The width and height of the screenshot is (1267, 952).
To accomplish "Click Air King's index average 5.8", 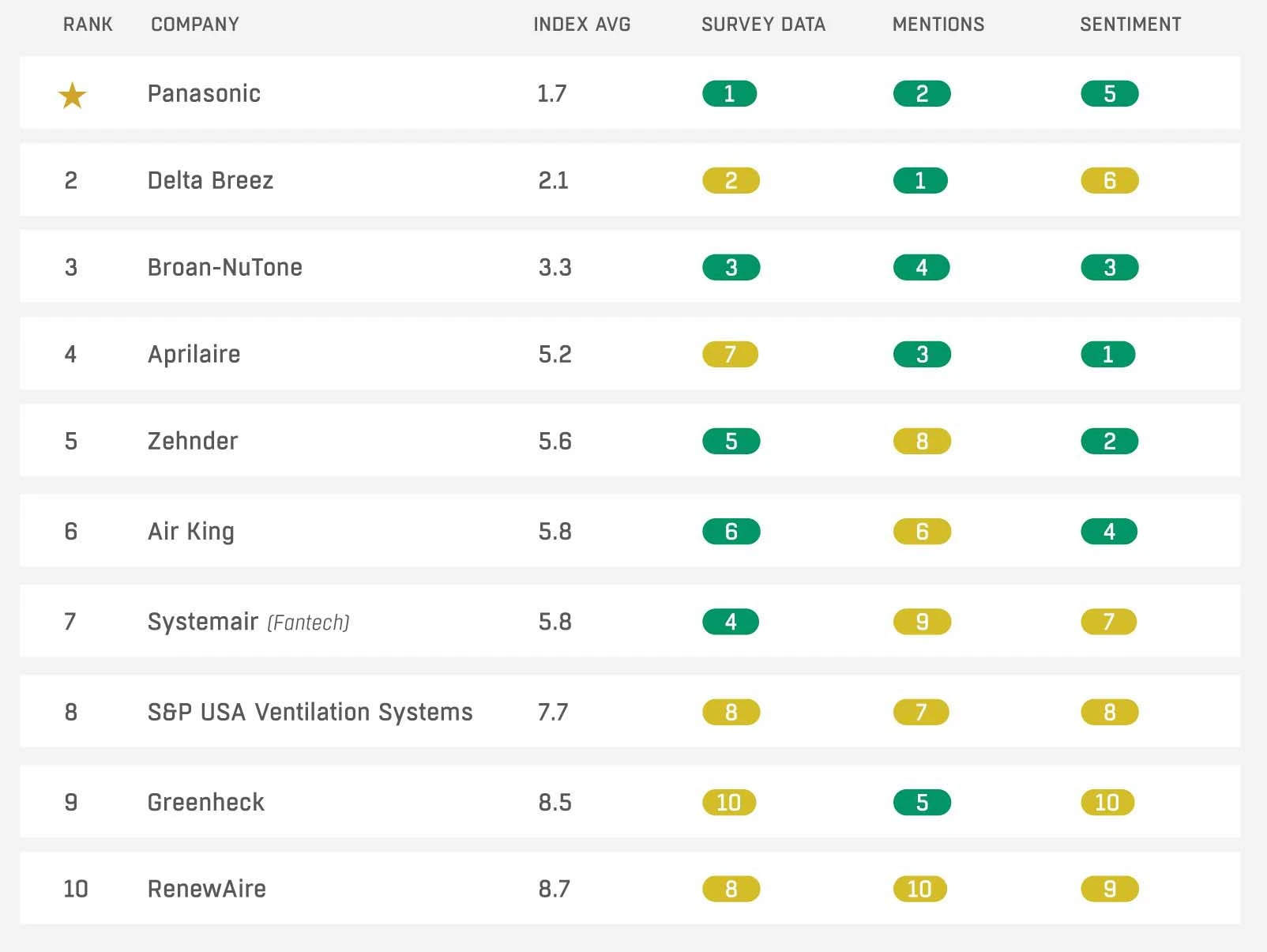I will (x=555, y=531).
